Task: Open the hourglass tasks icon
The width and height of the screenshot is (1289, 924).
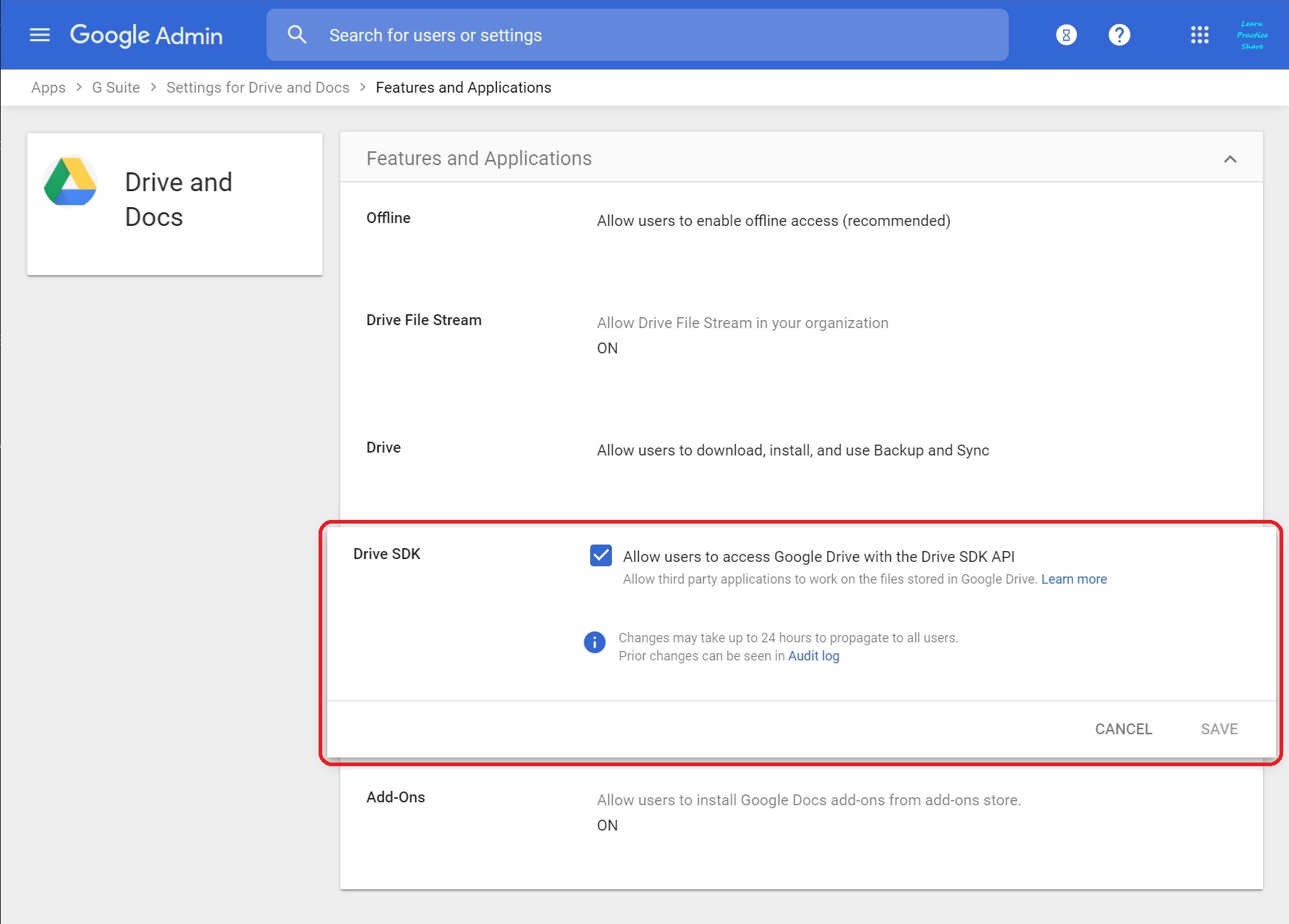Action: [1066, 35]
